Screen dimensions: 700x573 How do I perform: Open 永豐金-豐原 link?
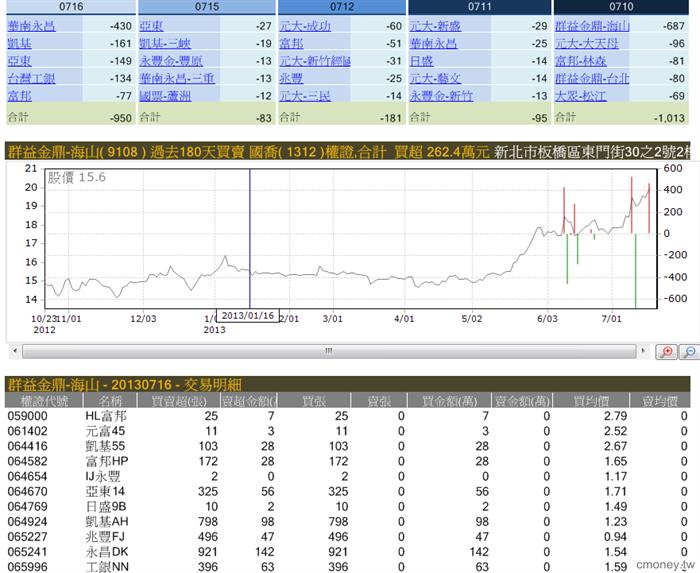[x=171, y=61]
